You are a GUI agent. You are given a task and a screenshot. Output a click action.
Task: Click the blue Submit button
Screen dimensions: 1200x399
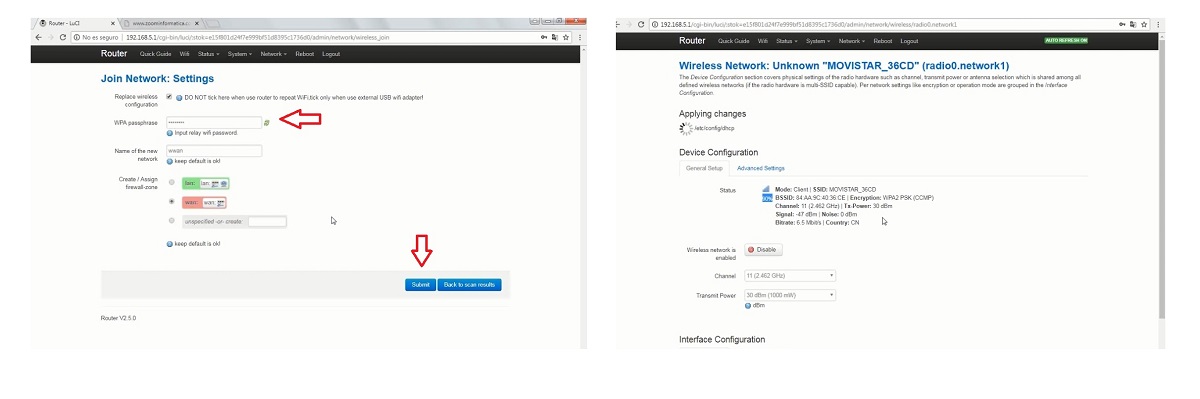420,285
